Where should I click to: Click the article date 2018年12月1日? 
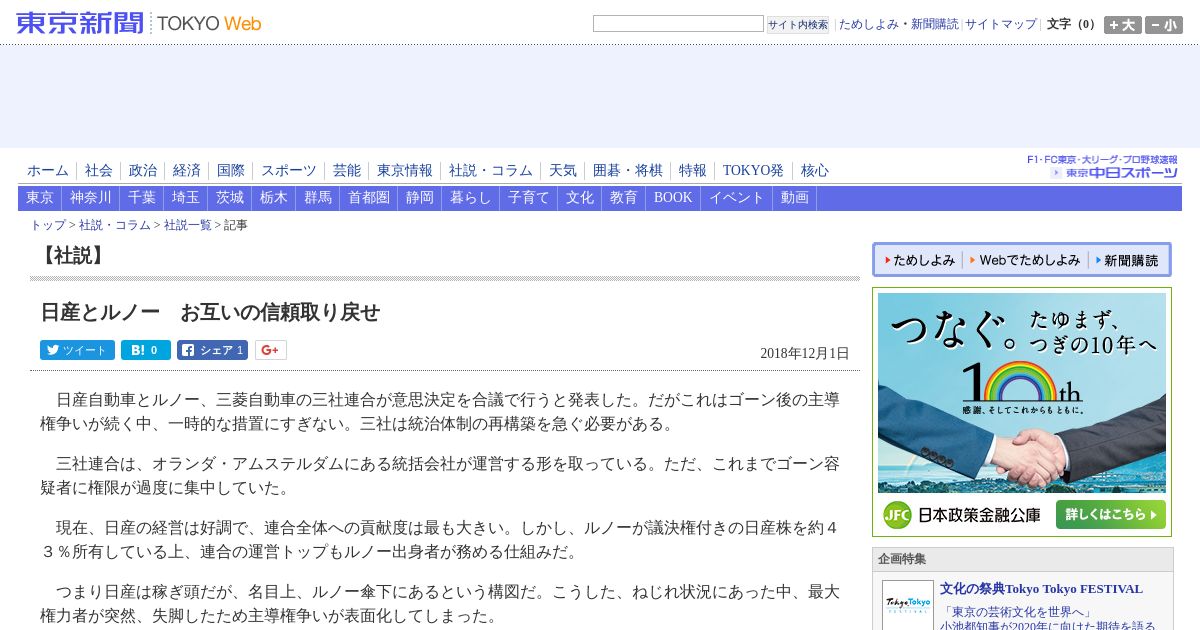point(805,353)
